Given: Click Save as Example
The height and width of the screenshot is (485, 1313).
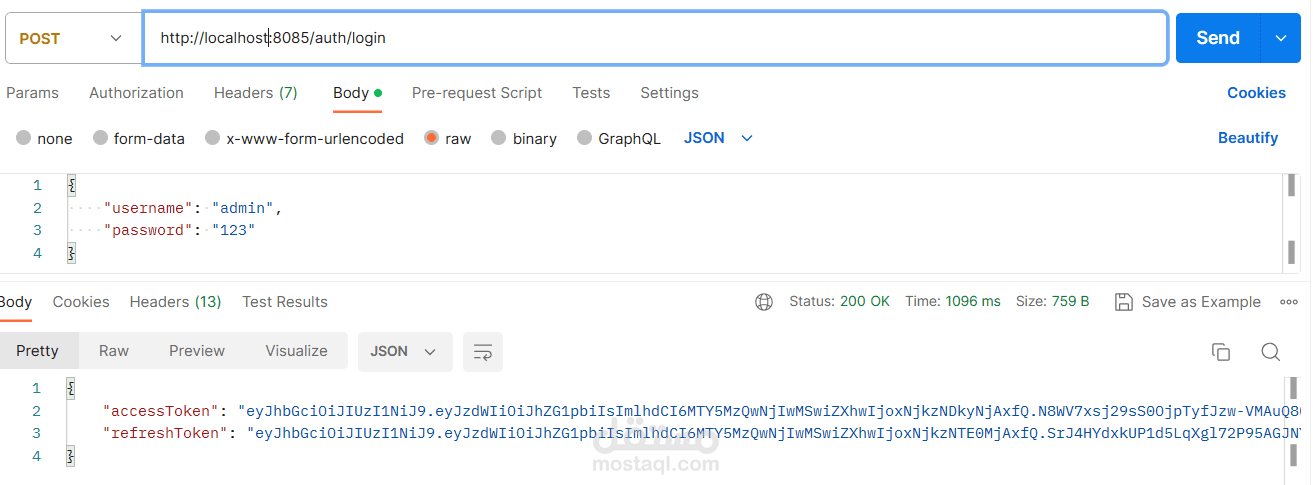Looking at the screenshot, I should [1201, 302].
